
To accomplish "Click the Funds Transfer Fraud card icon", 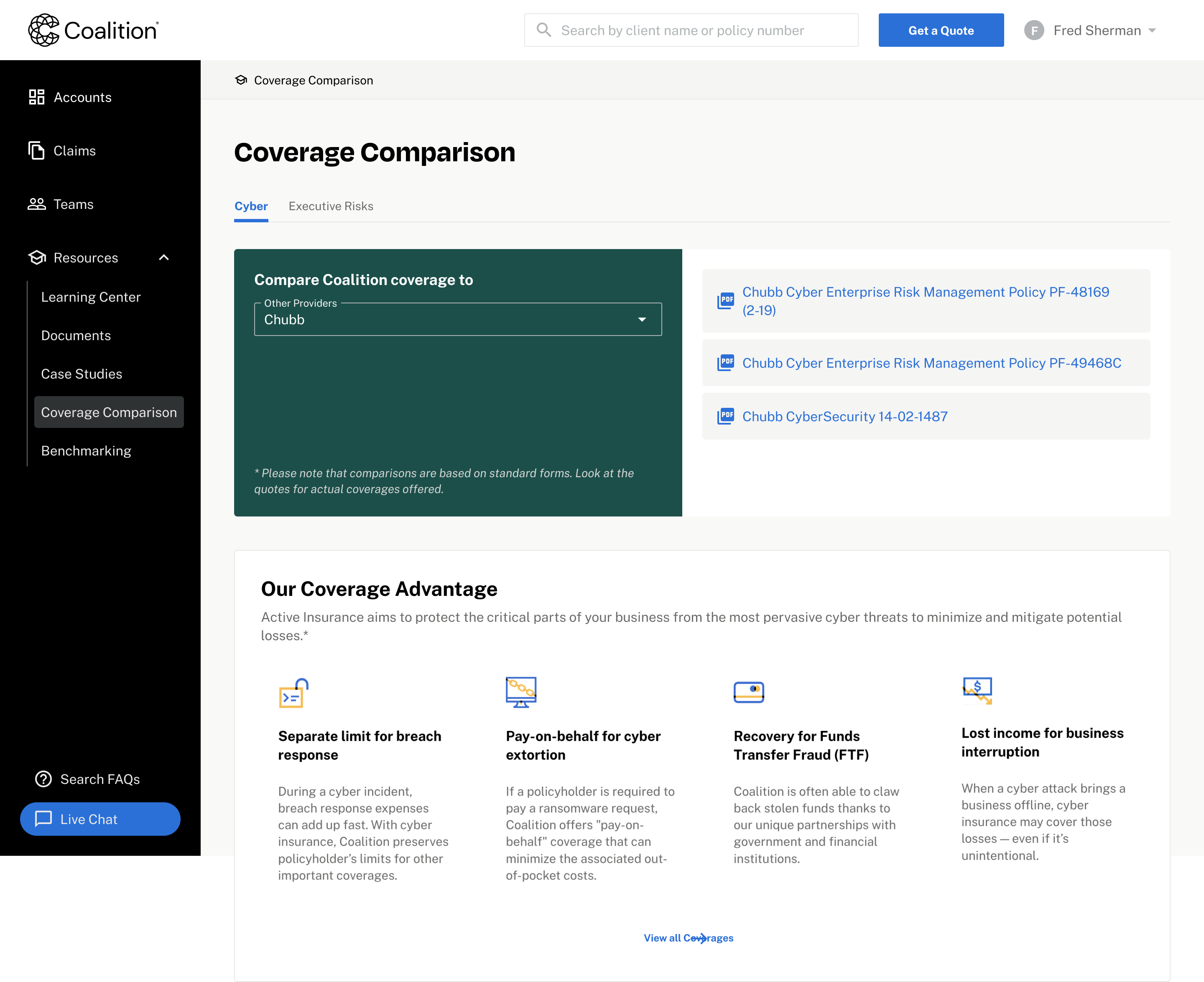I will (x=749, y=692).
